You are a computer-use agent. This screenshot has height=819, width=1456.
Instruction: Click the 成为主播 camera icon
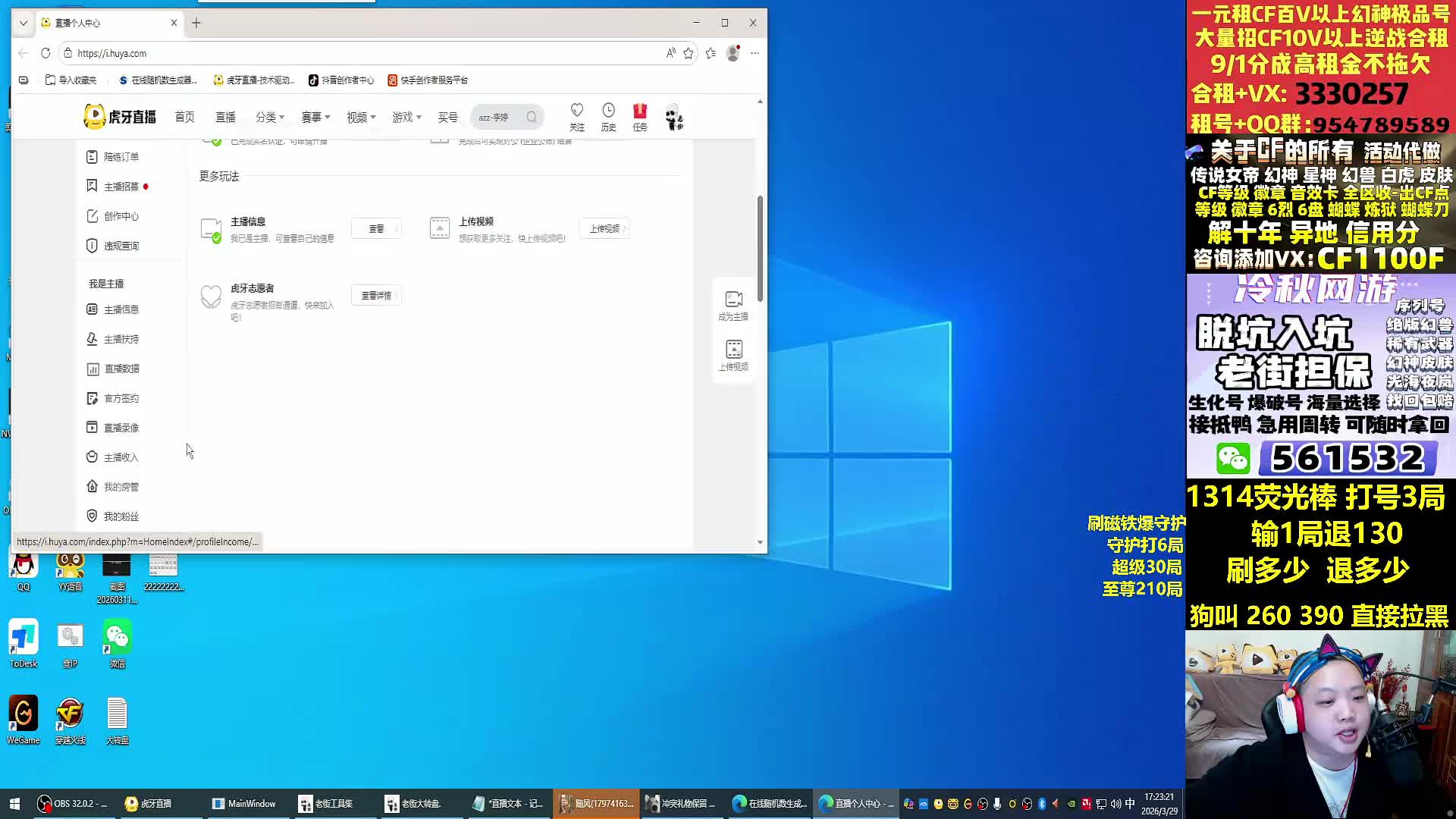click(x=733, y=299)
